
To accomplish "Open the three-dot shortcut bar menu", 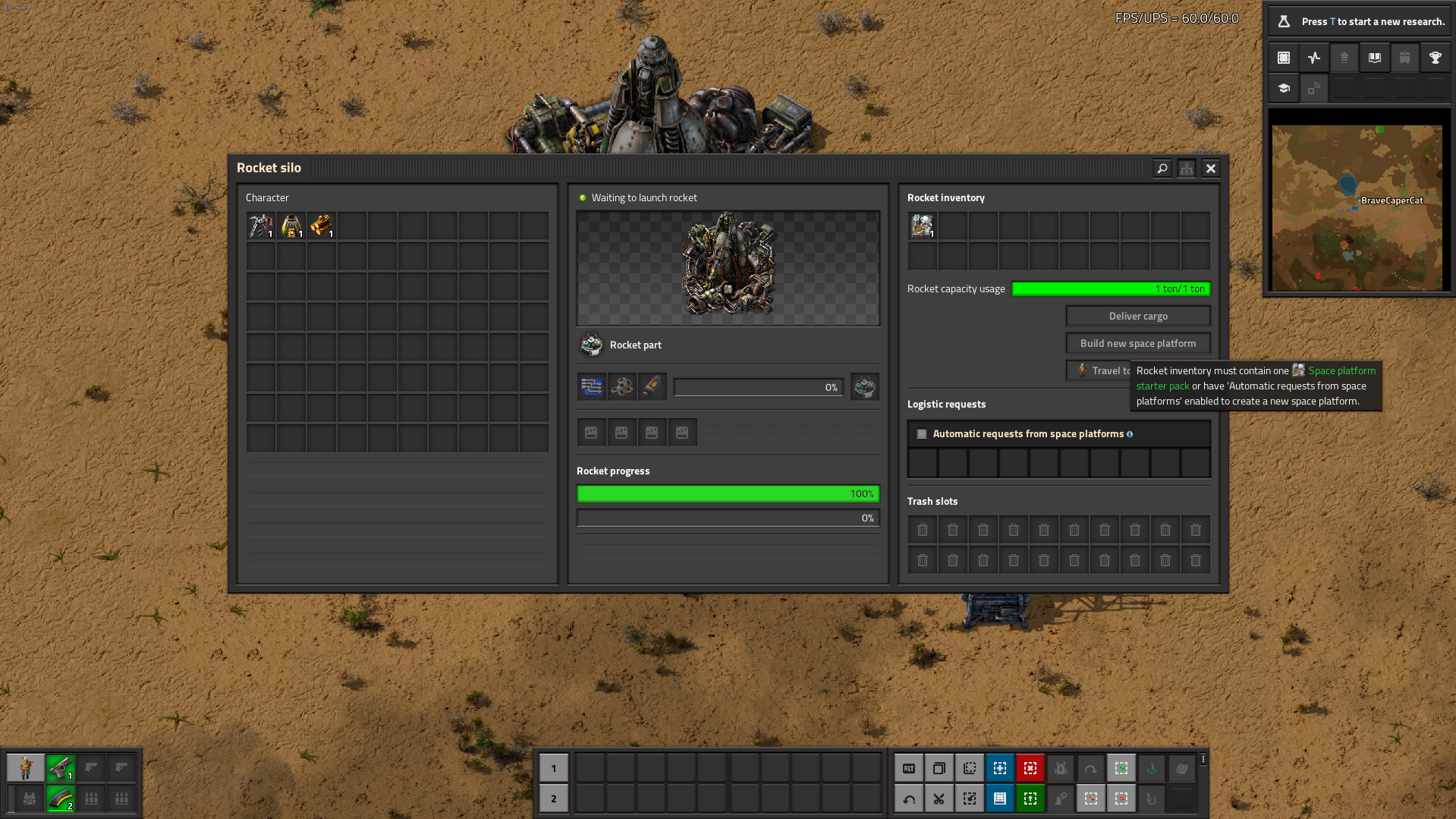I will tap(1203, 759).
